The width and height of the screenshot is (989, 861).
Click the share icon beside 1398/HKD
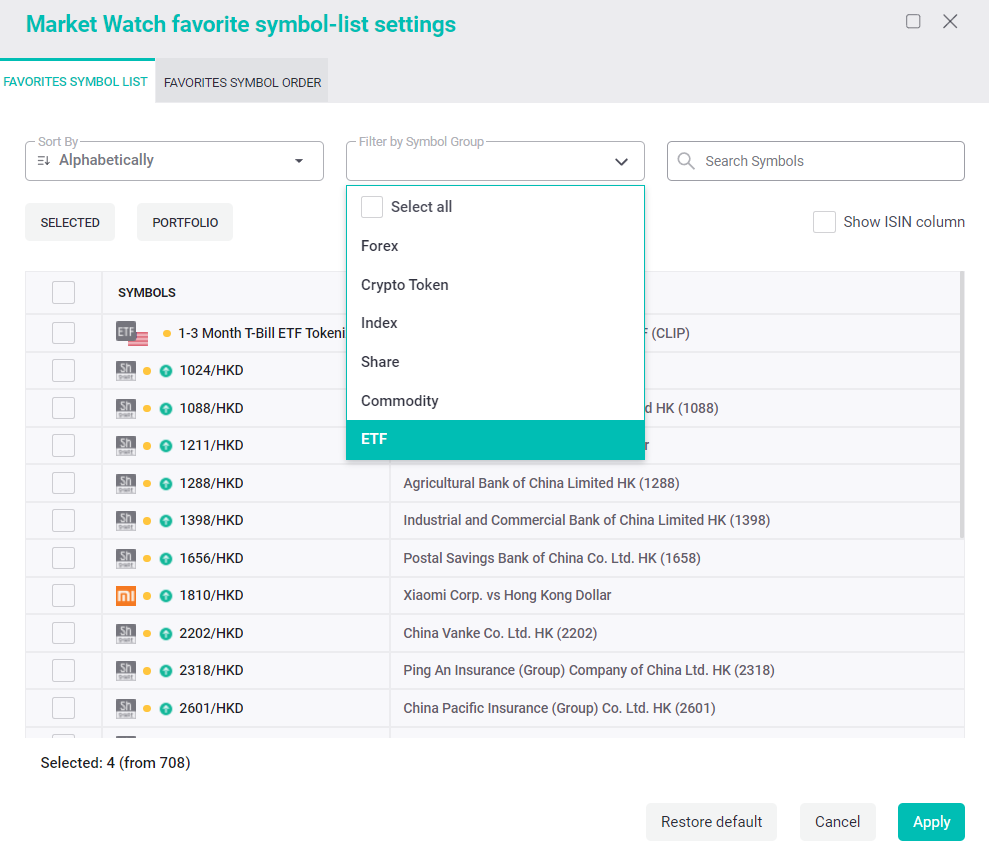pyautogui.click(x=126, y=520)
